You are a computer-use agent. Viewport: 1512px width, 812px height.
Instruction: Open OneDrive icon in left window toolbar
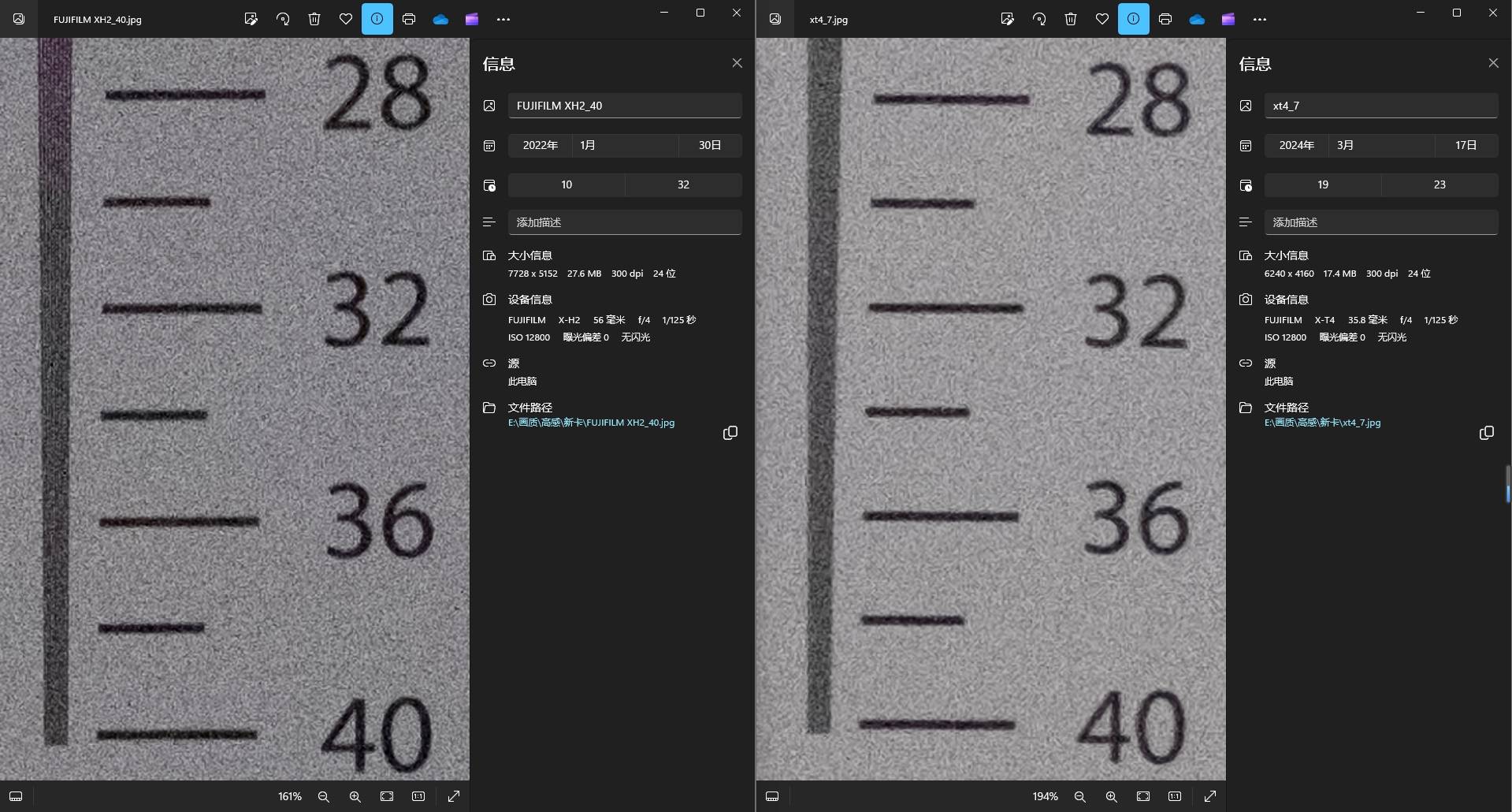tap(440, 19)
